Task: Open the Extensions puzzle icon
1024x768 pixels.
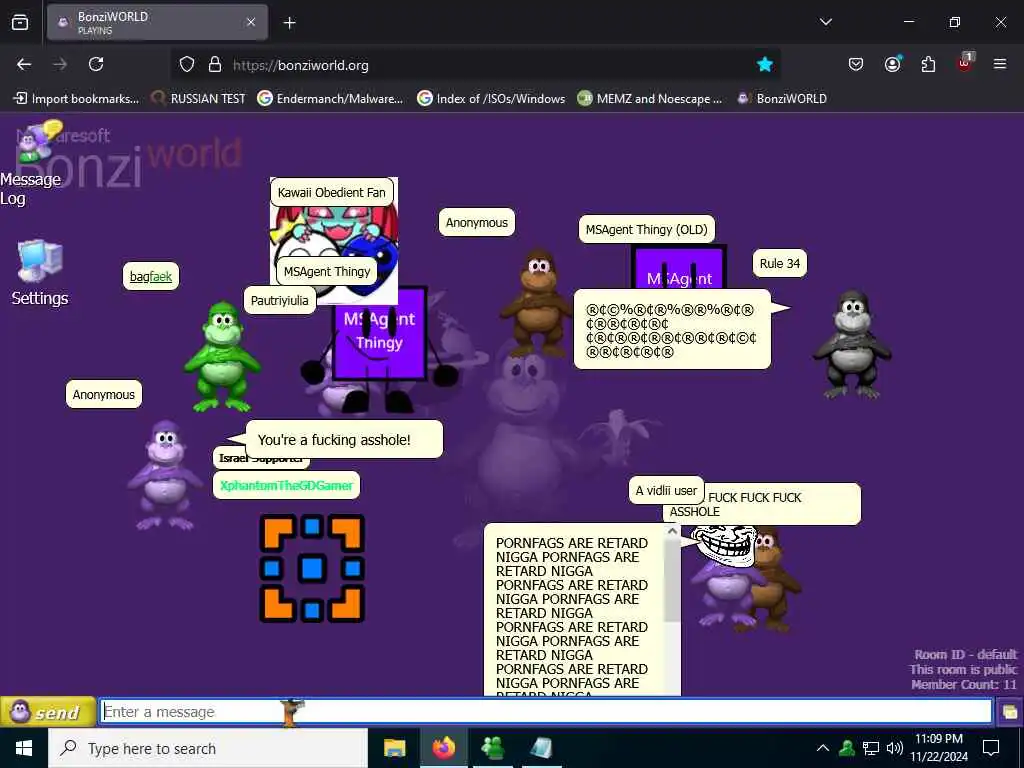Action: coord(928,64)
